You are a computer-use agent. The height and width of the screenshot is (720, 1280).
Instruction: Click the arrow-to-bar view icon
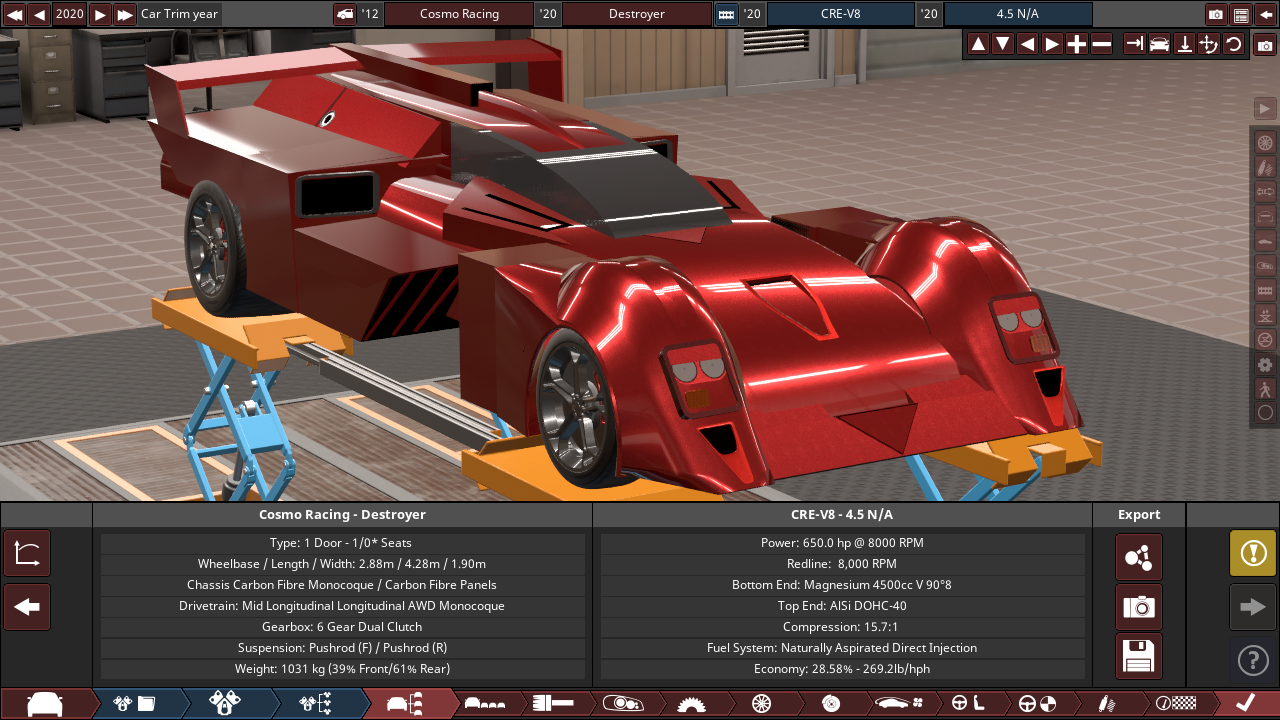click(x=1134, y=44)
